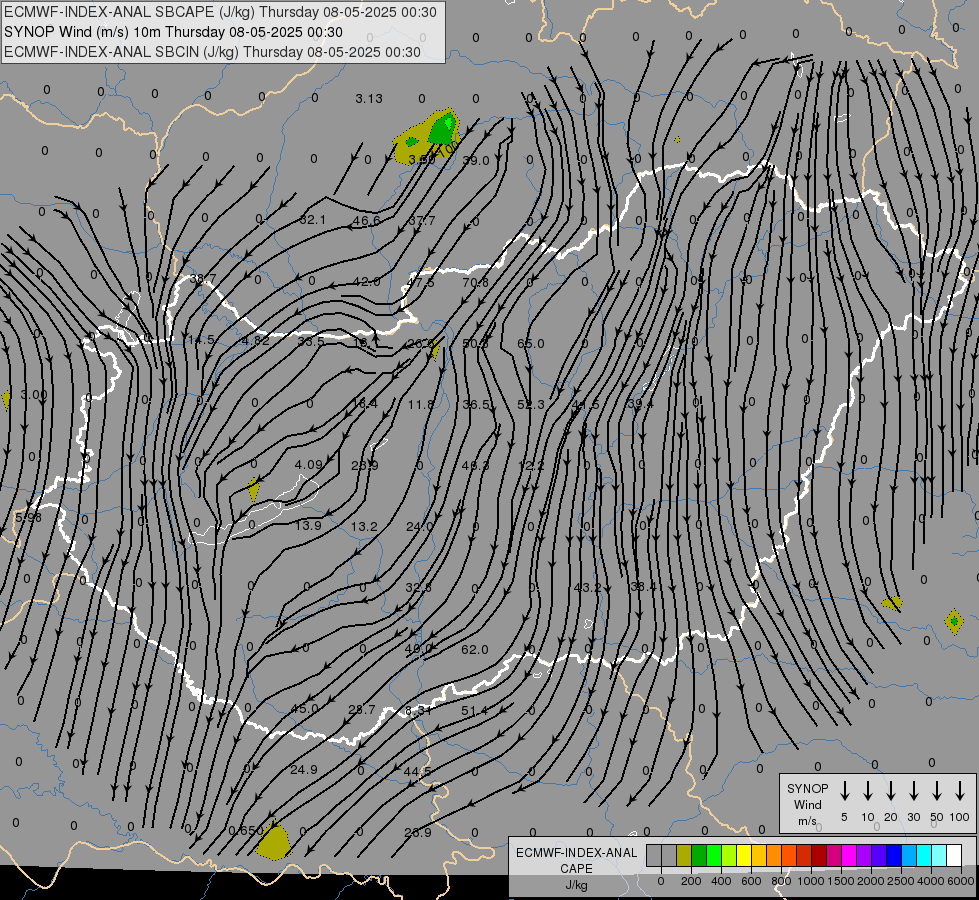Click the wind arrow above the 100 label

pos(960,791)
